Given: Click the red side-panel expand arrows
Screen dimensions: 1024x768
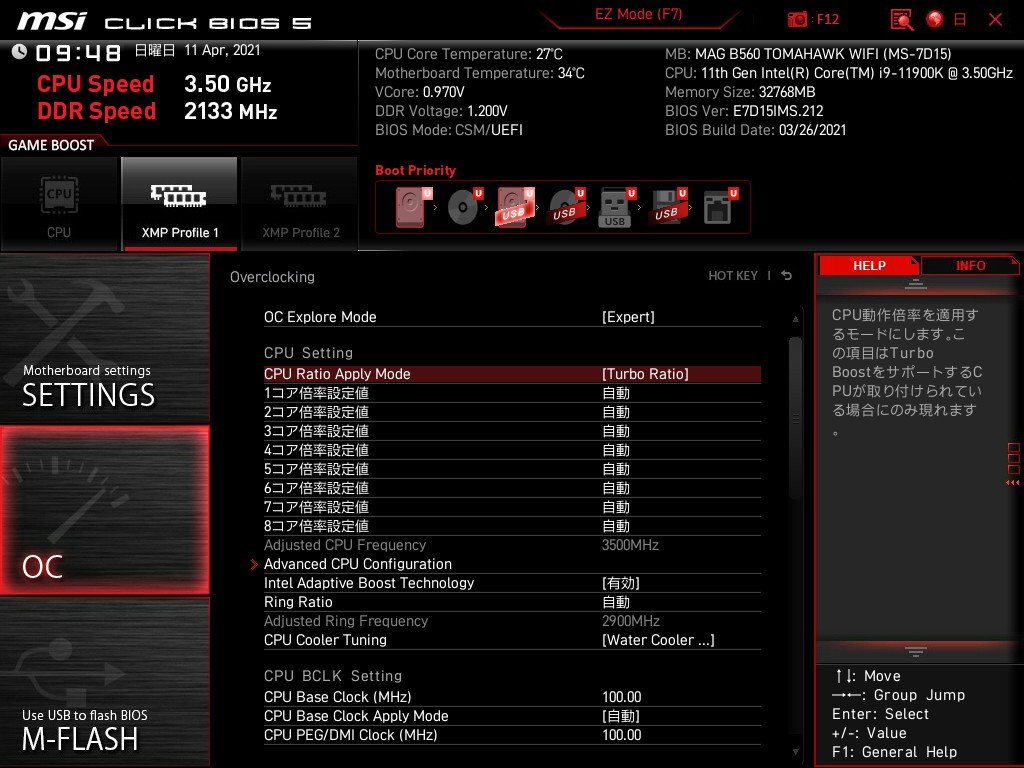Looking at the screenshot, I should 1012,483.
